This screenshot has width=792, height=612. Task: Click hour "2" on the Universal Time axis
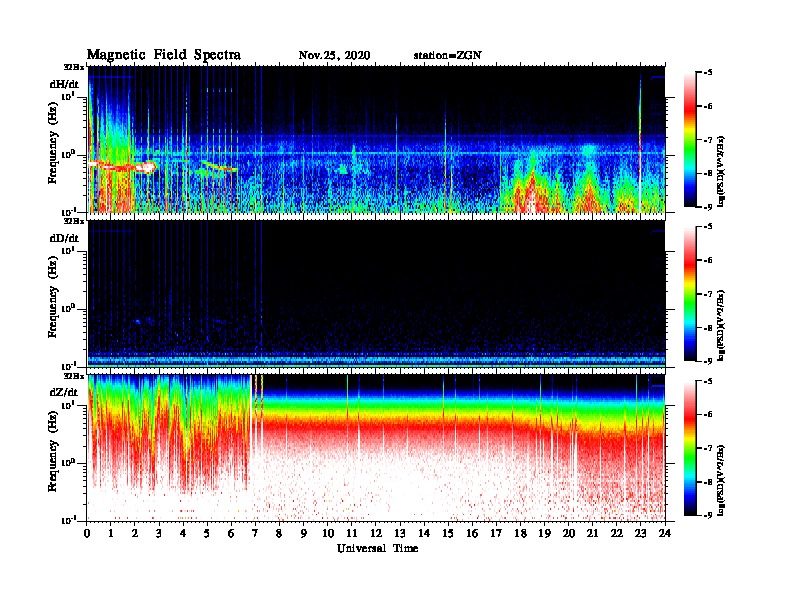[x=135, y=534]
